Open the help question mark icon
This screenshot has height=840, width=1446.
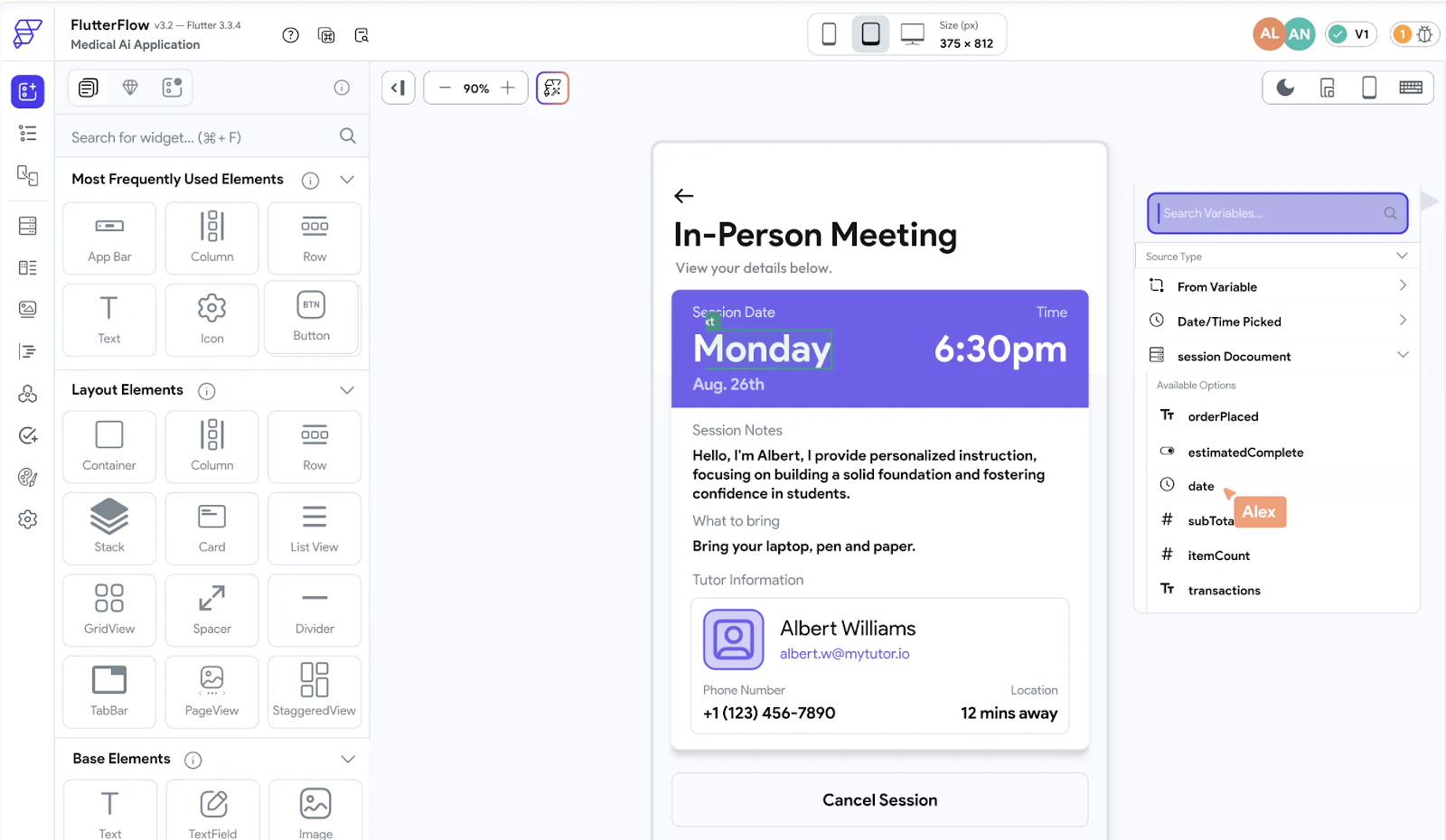pos(290,35)
